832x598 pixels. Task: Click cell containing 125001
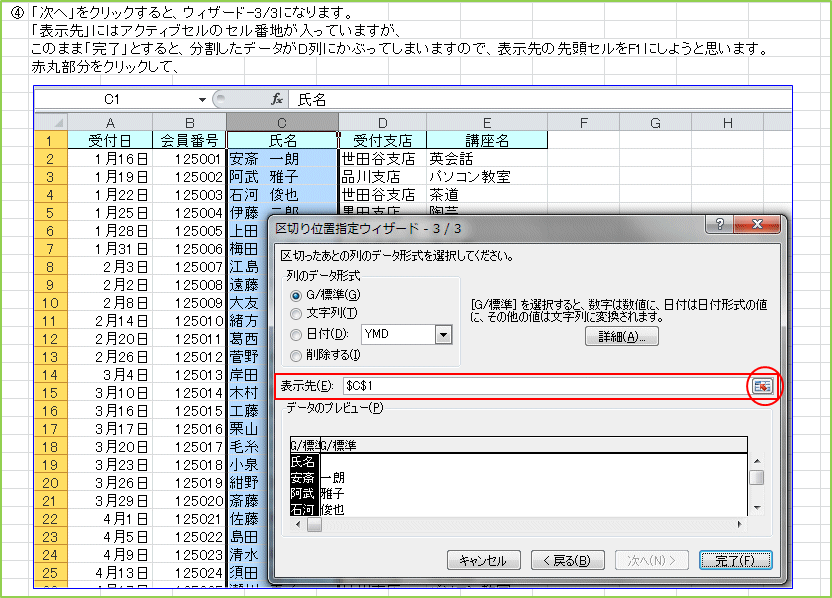coord(189,159)
